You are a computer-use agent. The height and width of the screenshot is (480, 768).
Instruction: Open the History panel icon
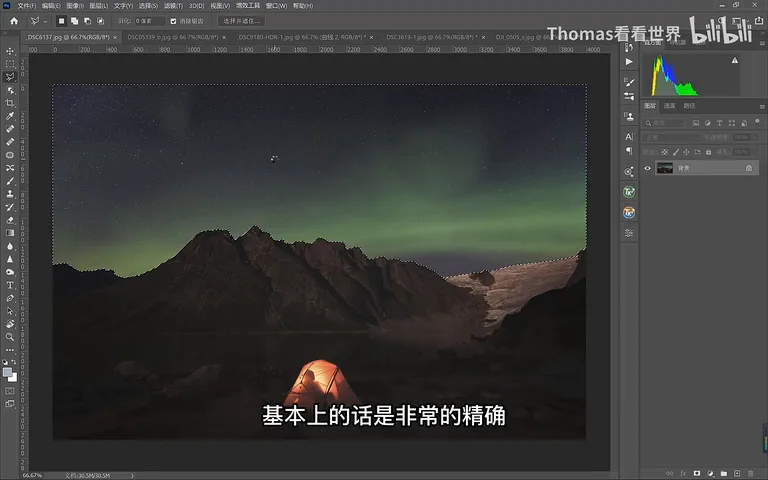tap(629, 48)
